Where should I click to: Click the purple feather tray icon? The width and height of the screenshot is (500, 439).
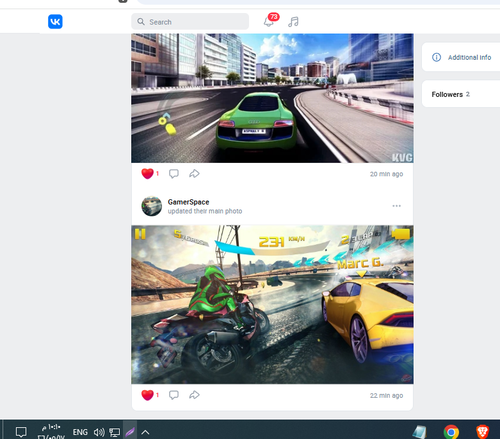point(130,432)
